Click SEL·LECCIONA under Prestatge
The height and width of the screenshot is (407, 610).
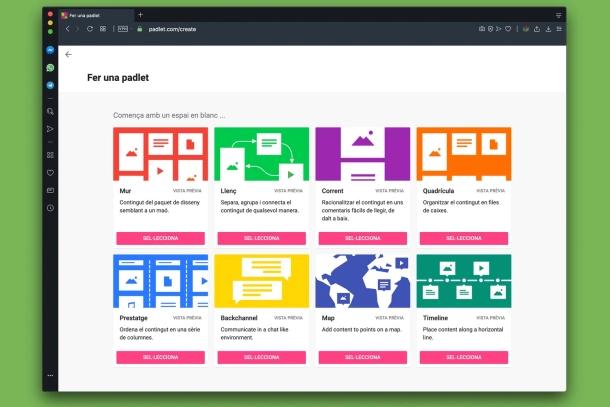[161, 357]
